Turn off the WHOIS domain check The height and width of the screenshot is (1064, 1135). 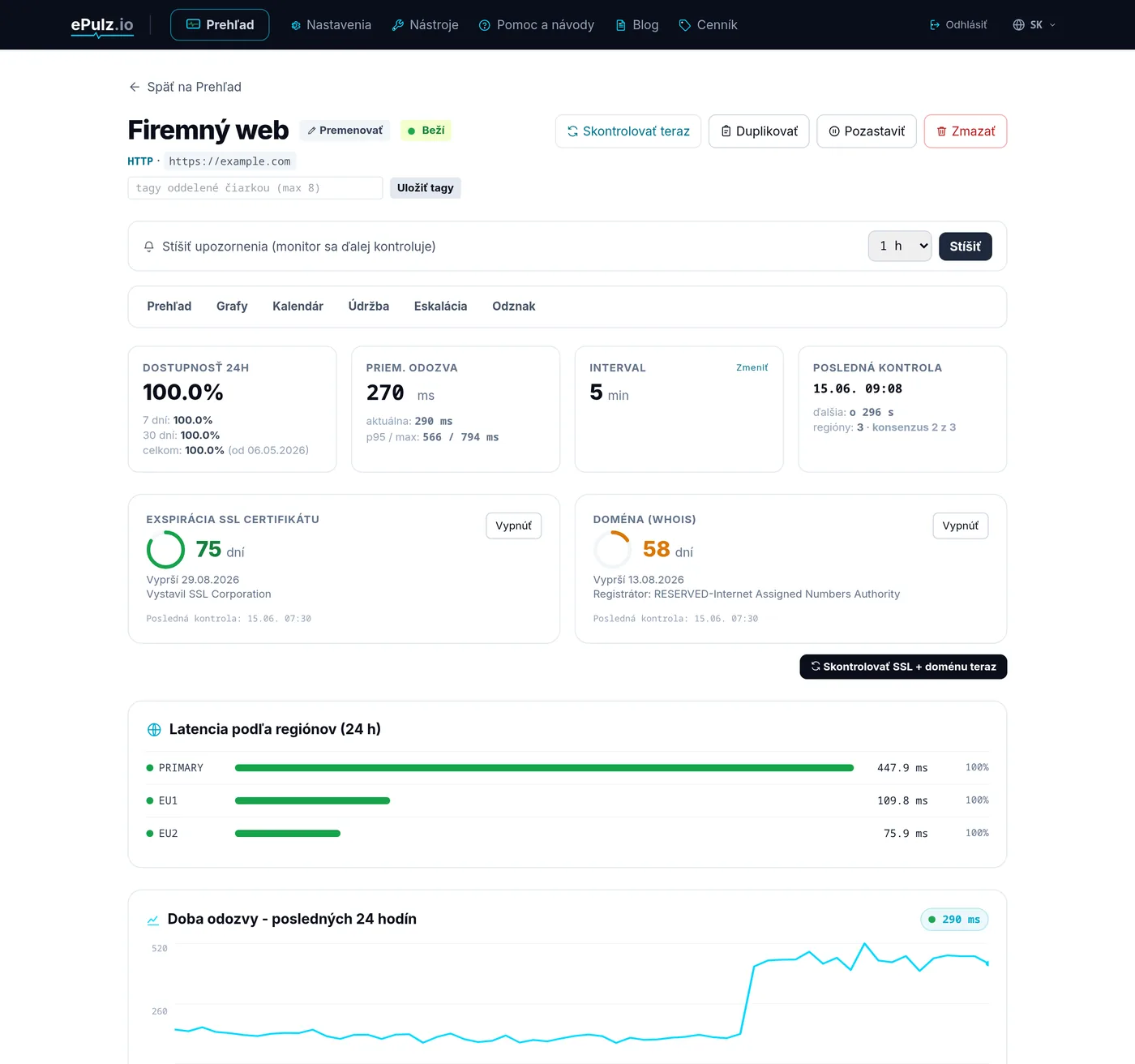click(960, 526)
